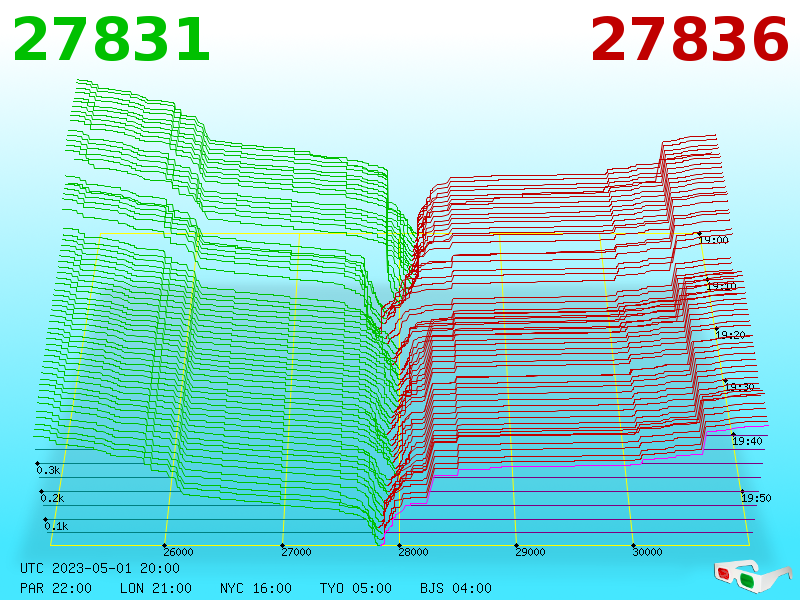Click the 19:30 time axis marker
This screenshot has width=800, height=600.
(x=739, y=387)
